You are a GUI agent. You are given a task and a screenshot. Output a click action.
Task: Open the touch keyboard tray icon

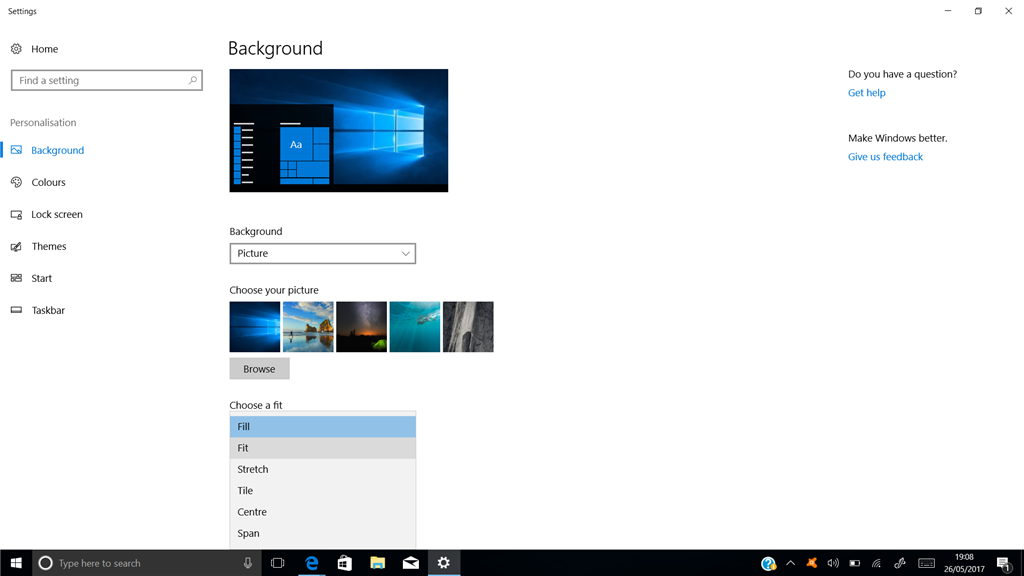pos(926,563)
